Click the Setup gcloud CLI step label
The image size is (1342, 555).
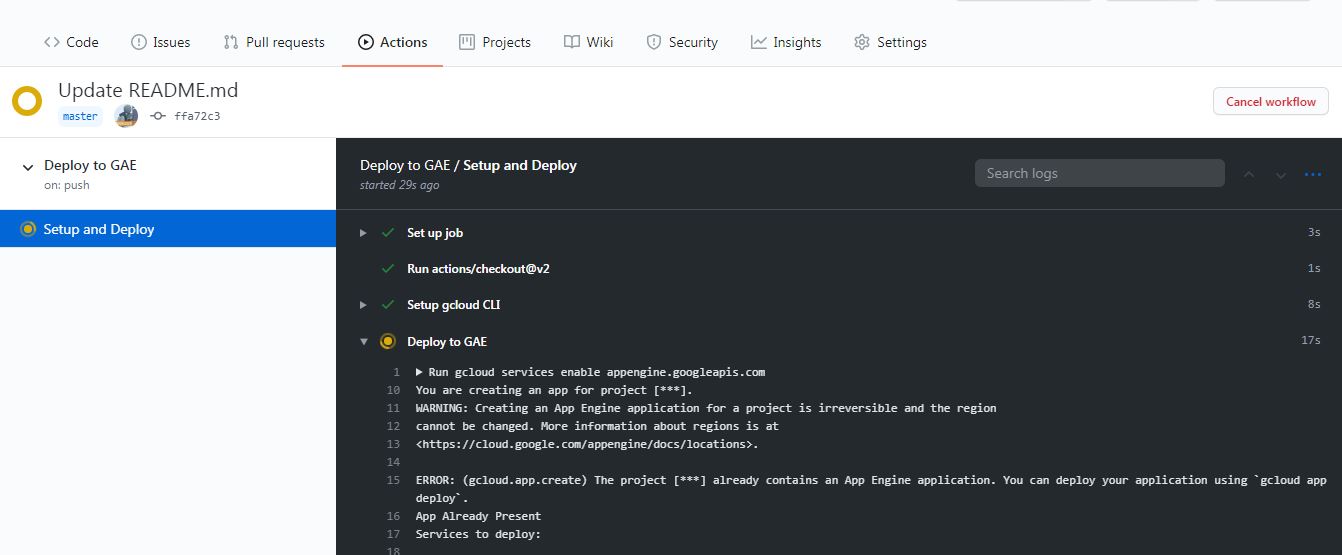click(453, 305)
